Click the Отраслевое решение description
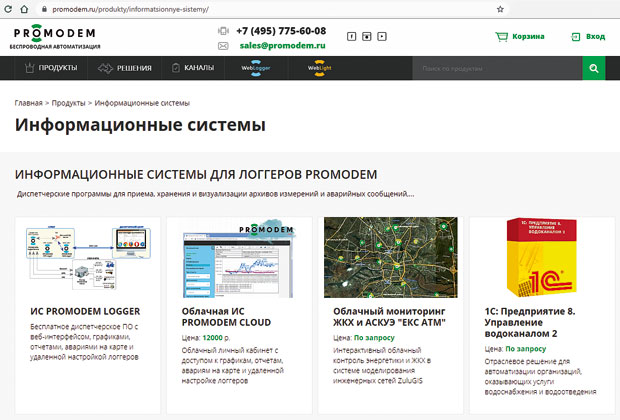 [x=540, y=376]
